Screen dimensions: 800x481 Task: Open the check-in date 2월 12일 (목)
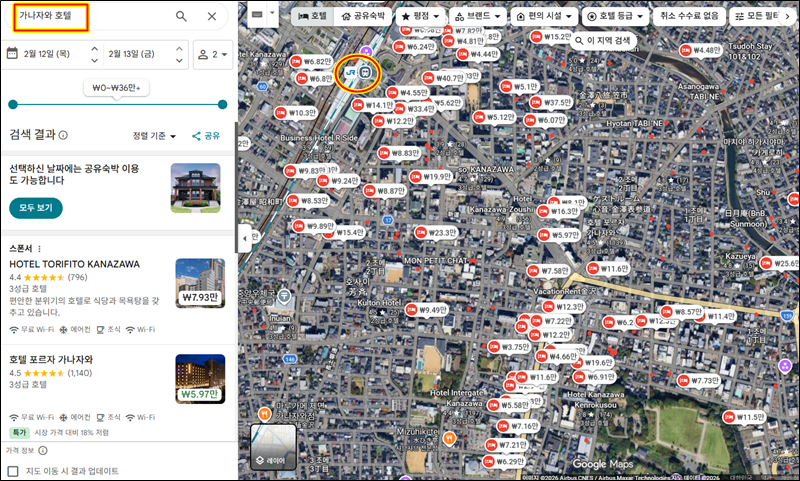(47, 54)
